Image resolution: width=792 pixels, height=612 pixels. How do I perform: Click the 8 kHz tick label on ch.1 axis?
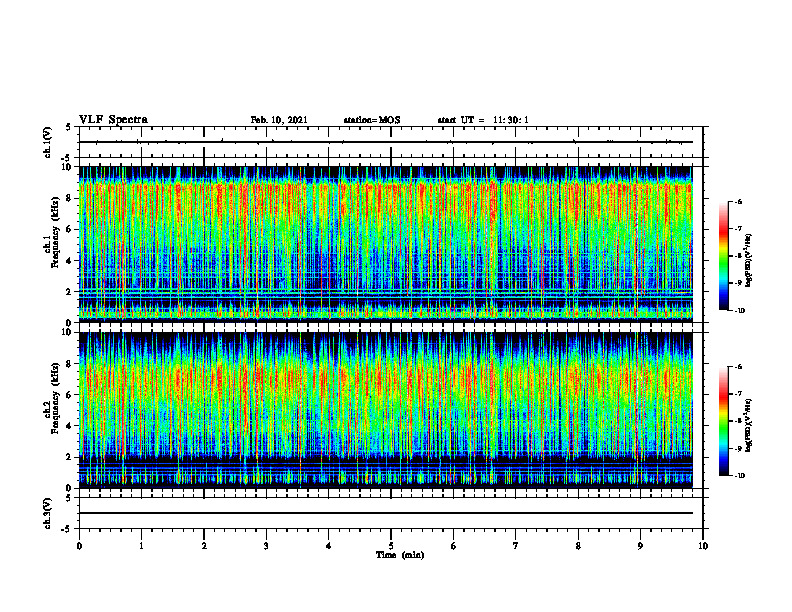pyautogui.click(x=70, y=198)
